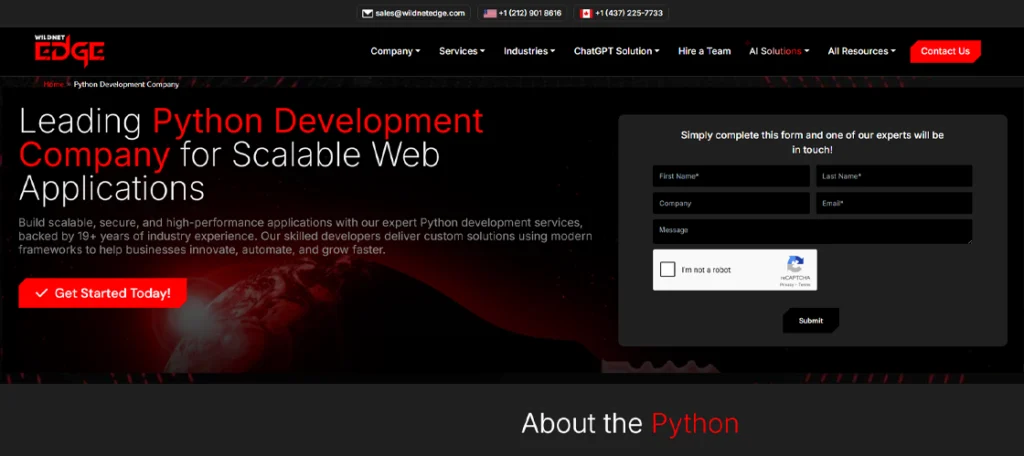
Task: Click the Last Name field
Action: coord(894,176)
